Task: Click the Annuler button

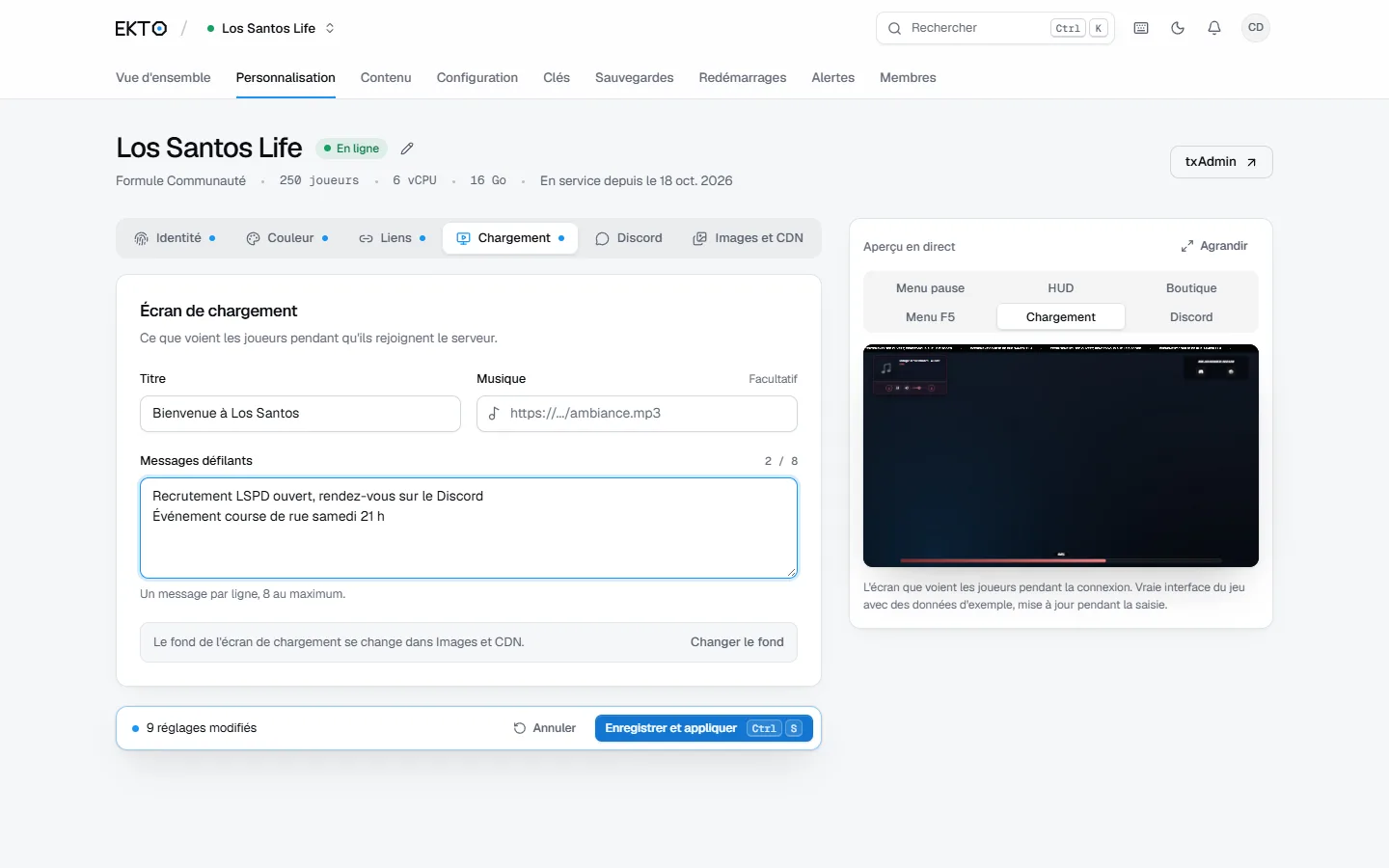Action: 545,728
